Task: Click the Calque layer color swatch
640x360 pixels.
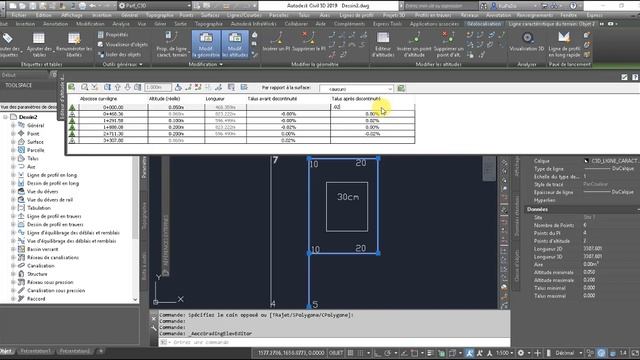Action: coord(587,161)
